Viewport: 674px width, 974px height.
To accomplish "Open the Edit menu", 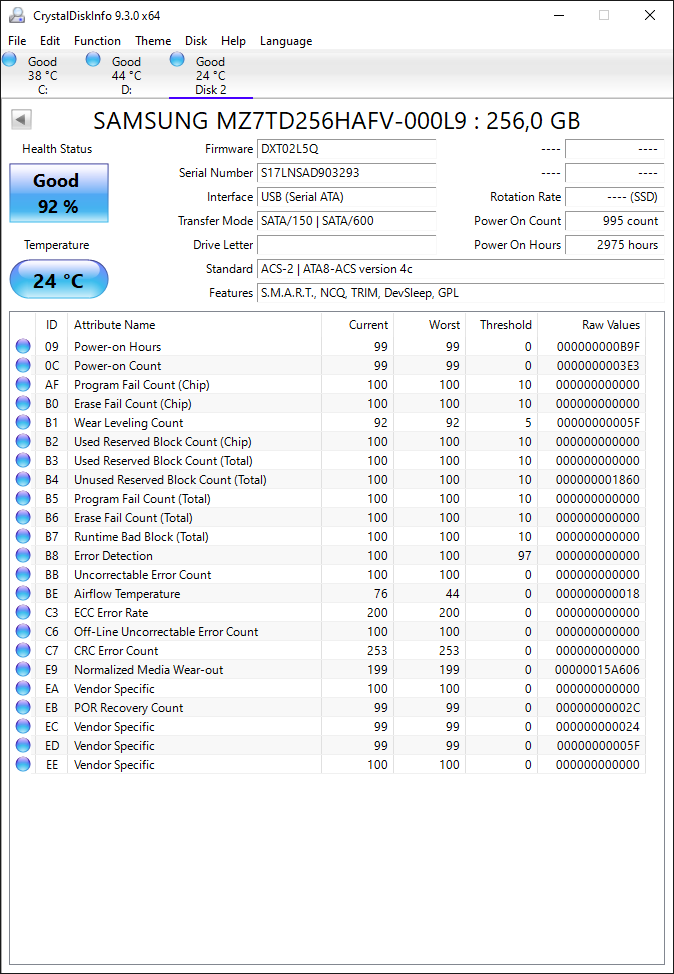I will pyautogui.click(x=50, y=41).
